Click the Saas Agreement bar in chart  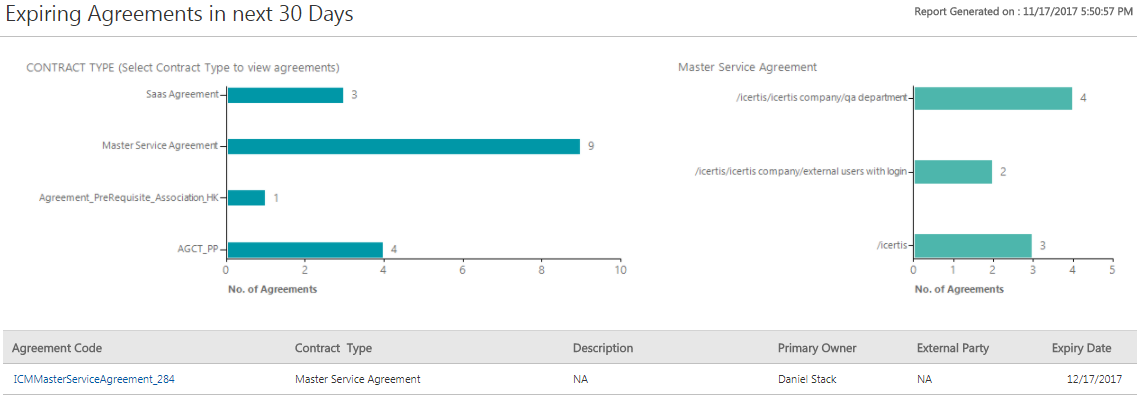[285, 95]
